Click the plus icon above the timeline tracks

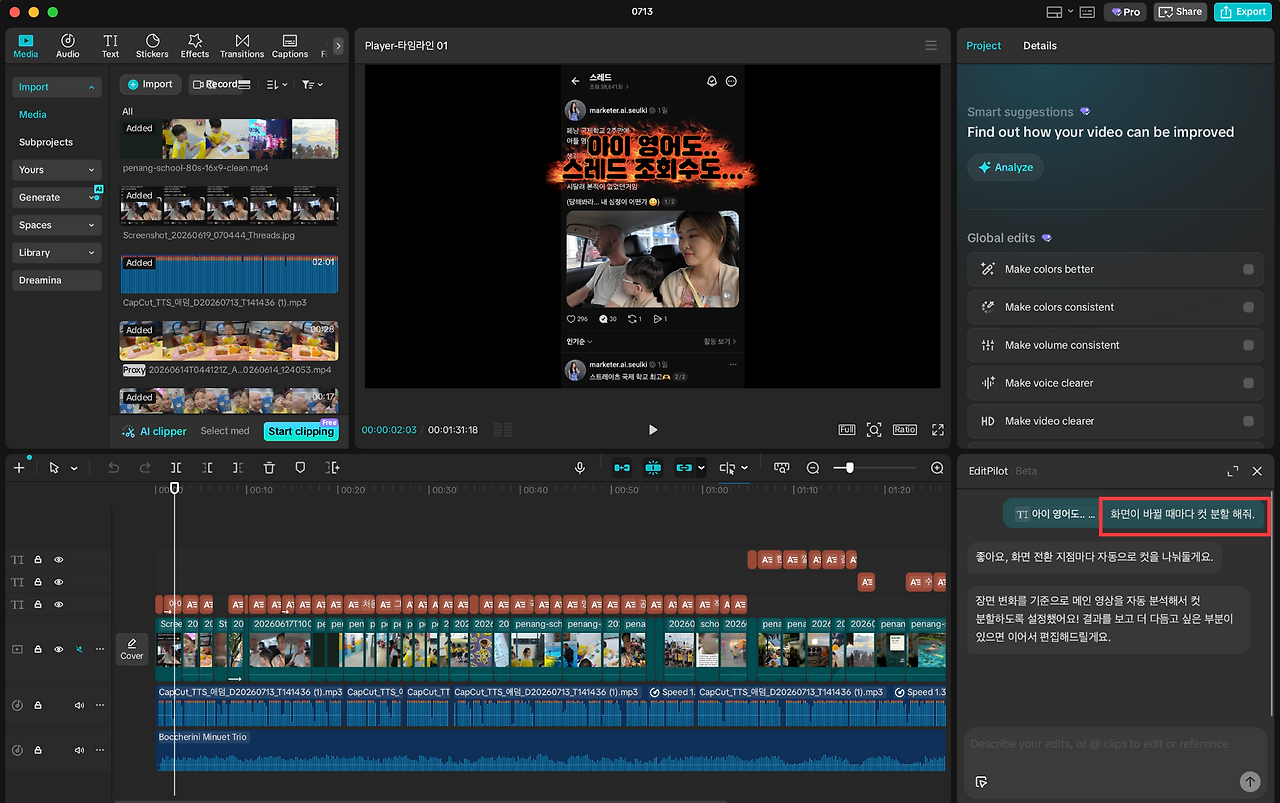19,468
